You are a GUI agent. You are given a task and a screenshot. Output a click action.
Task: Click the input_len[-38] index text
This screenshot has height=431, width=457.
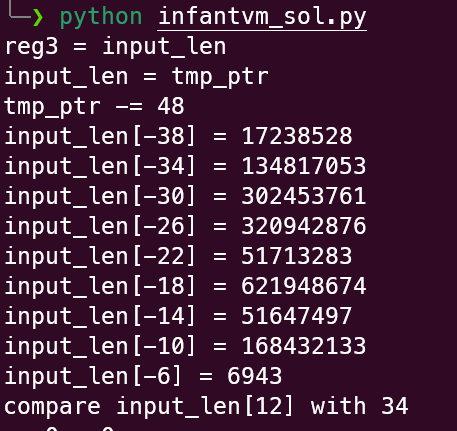coord(100,136)
